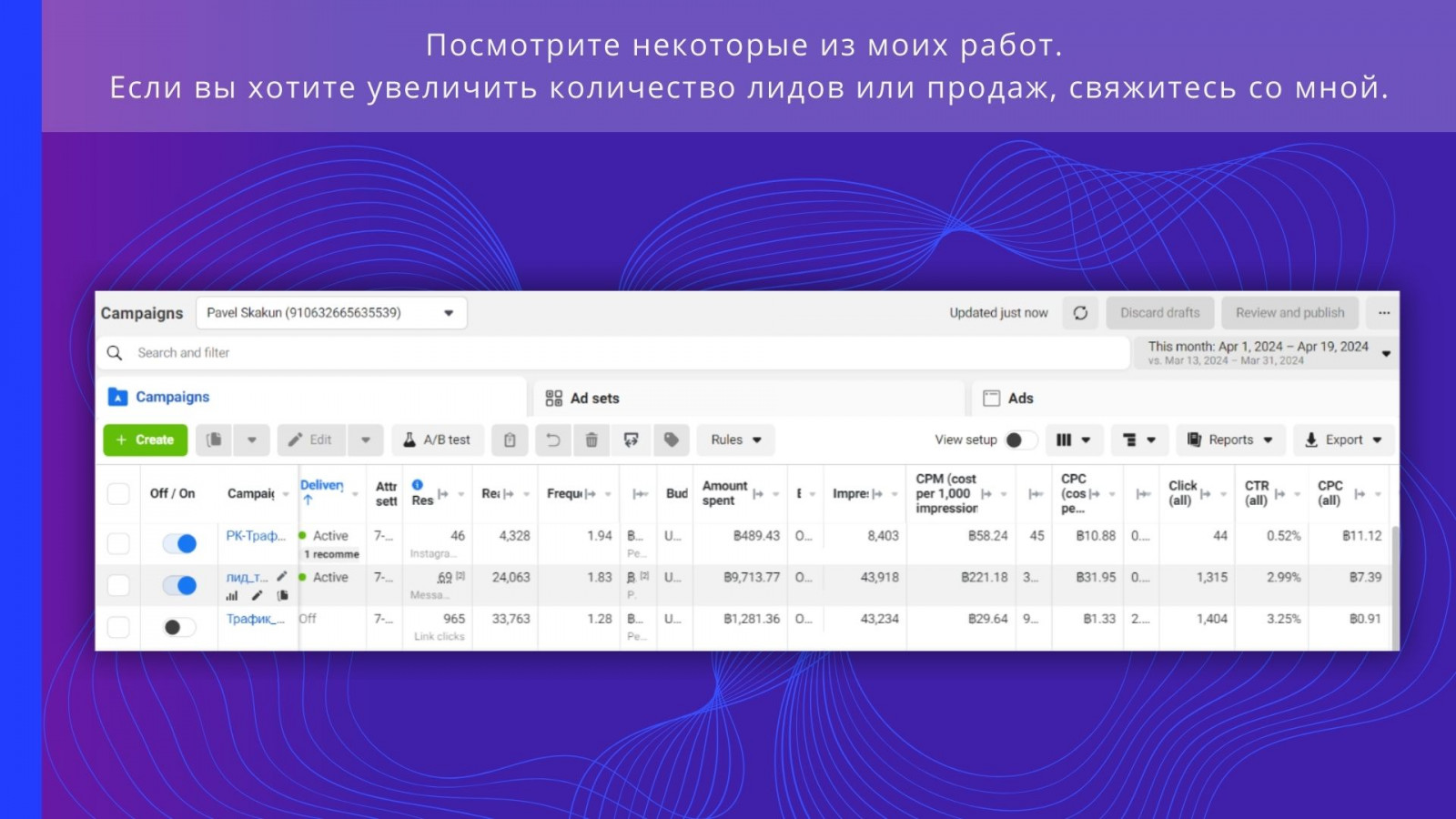Tick checkbox for Трафик campaign row

[118, 627]
